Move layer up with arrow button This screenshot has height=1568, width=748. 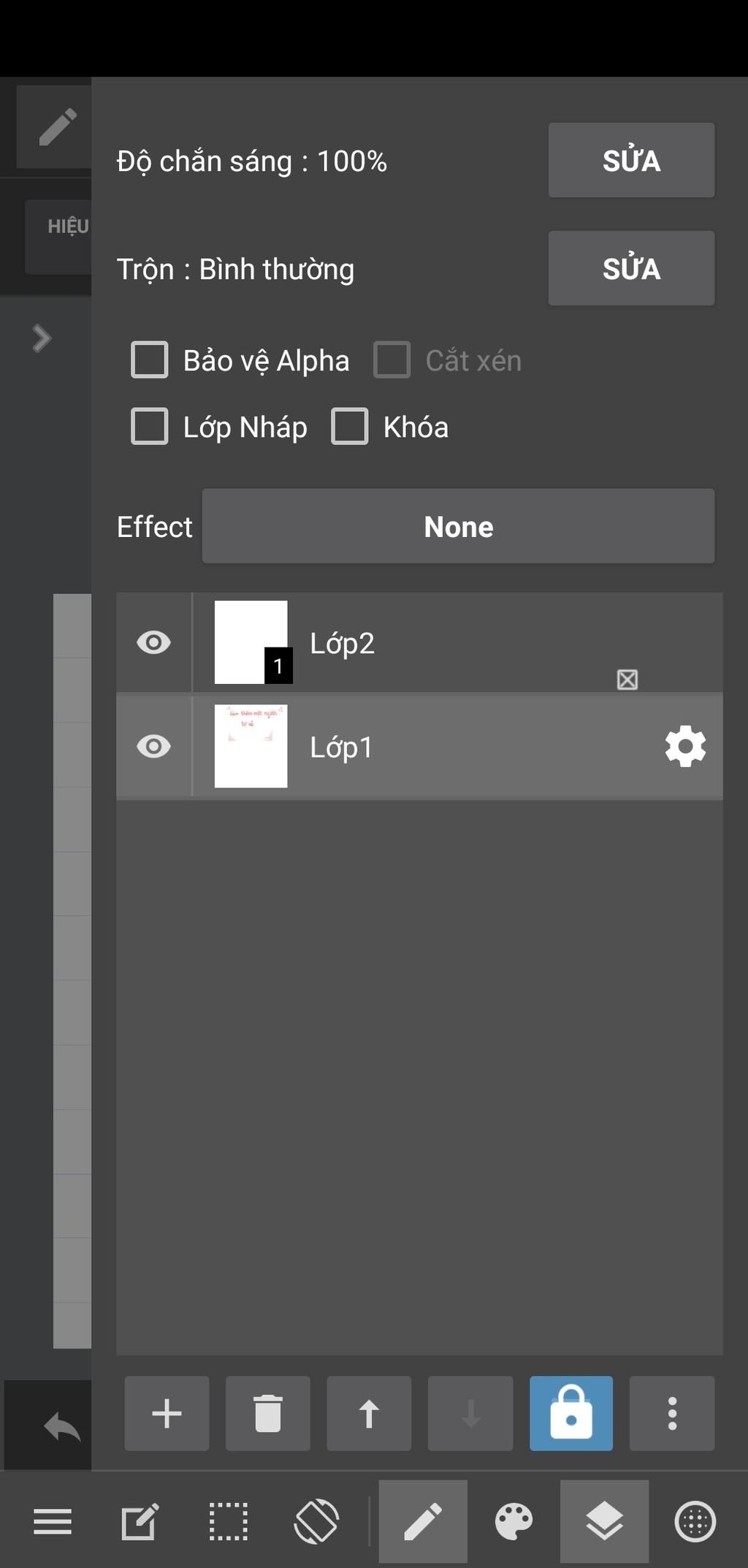(369, 1413)
